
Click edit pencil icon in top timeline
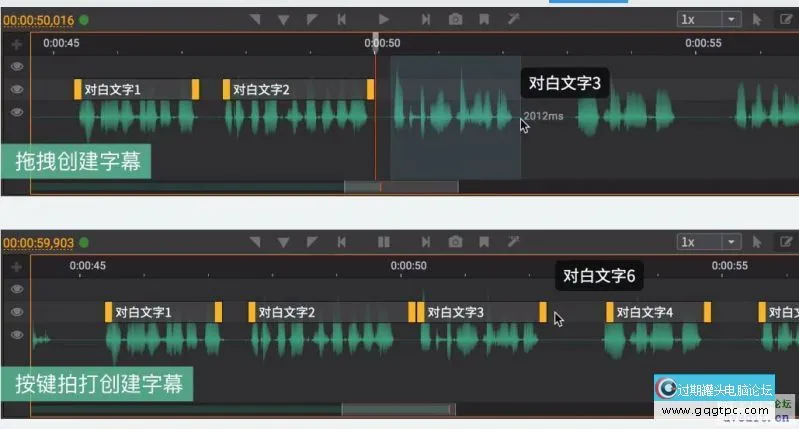click(x=785, y=19)
